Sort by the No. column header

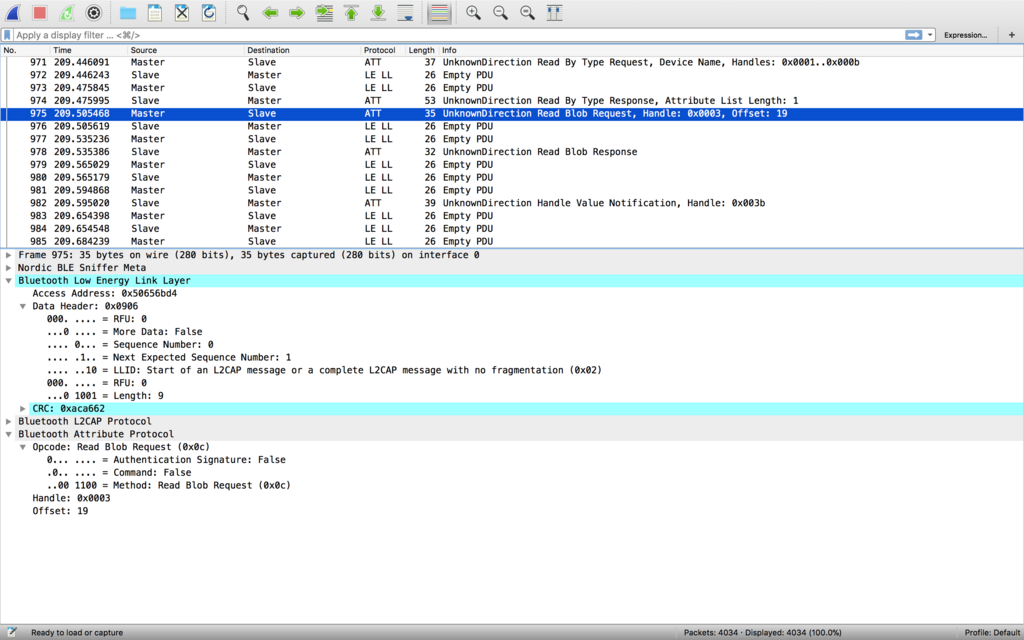[x=25, y=50]
